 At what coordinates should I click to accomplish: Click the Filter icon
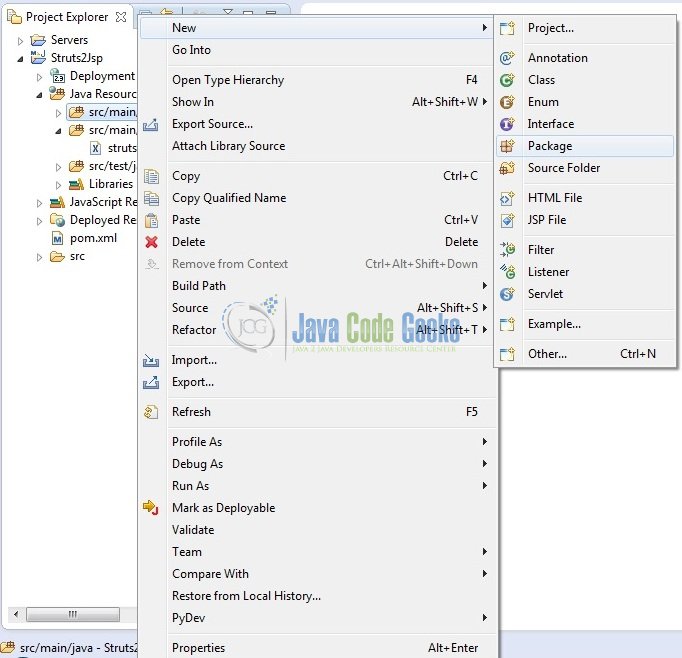click(507, 250)
